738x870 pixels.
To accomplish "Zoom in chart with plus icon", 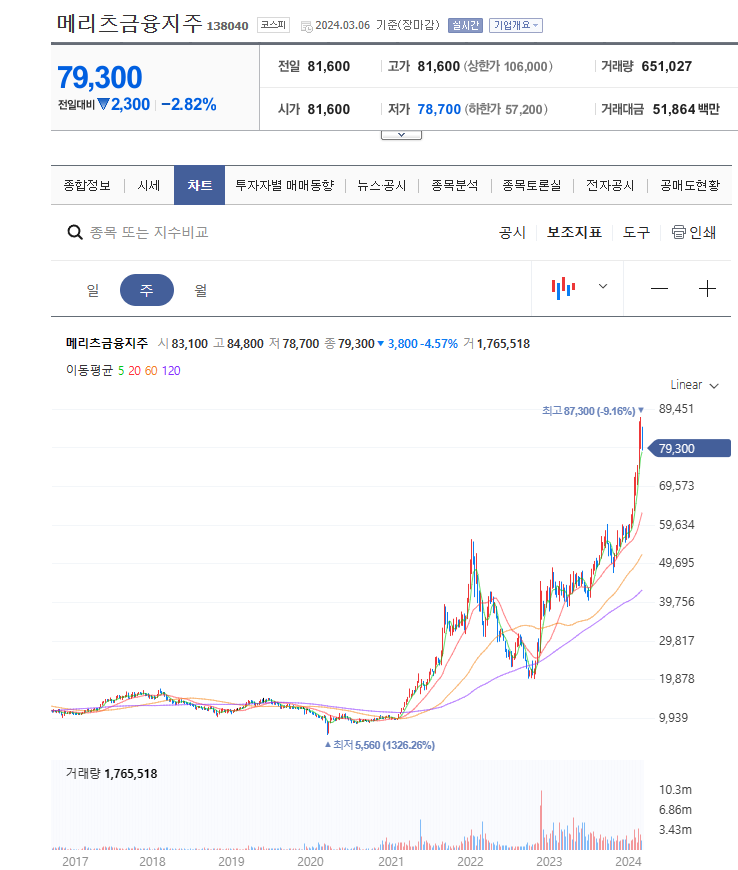I will coord(707,289).
